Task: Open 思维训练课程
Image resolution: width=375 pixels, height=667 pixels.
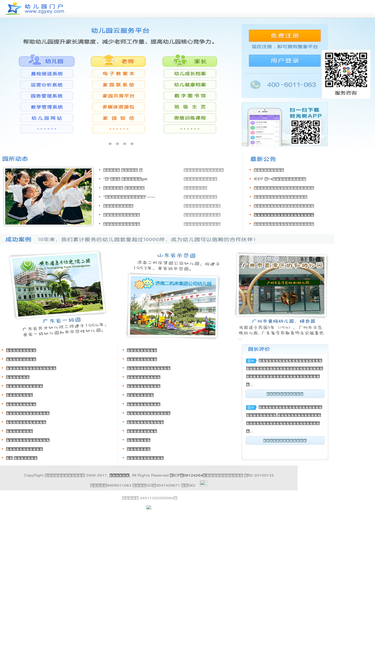Action: [190, 118]
